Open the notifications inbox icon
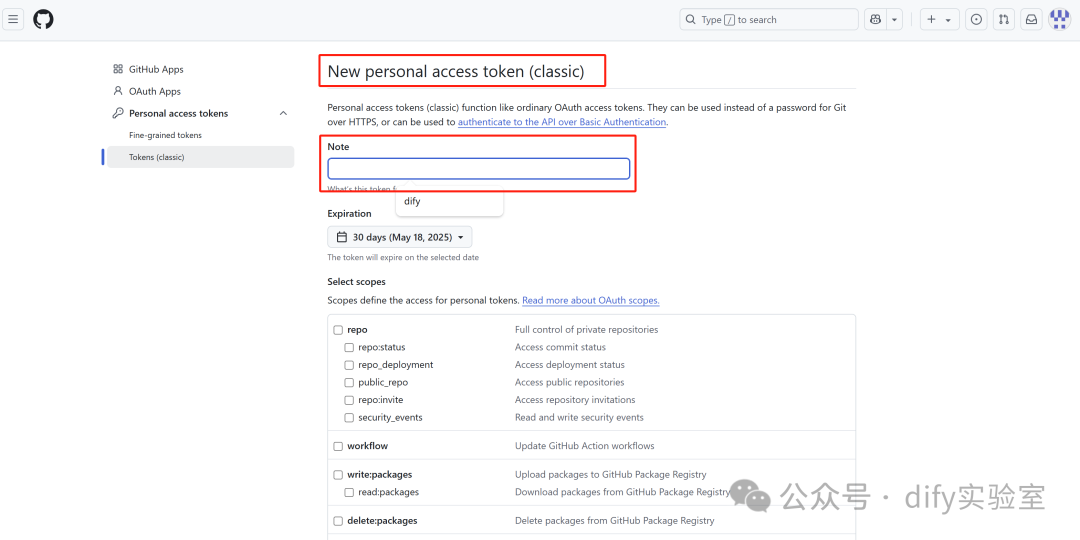 (x=1031, y=19)
